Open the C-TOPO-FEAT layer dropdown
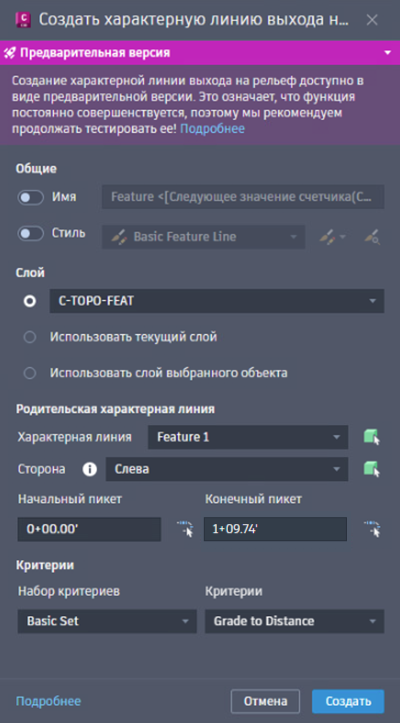Screen dimensions: 400x723 pyautogui.click(x=217, y=301)
